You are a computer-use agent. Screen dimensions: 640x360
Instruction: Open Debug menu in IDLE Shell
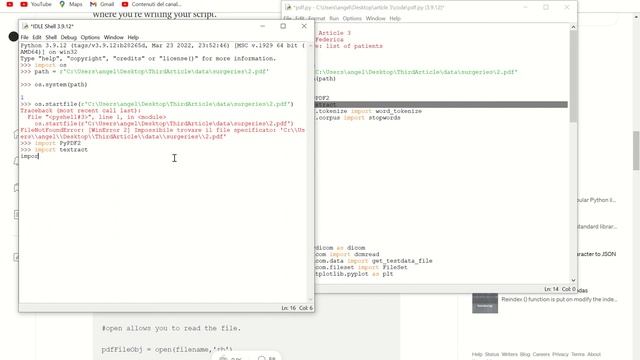pyautogui.click(x=69, y=37)
